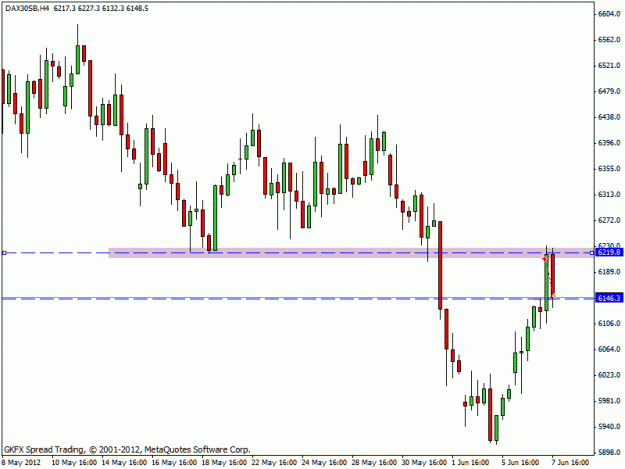The width and height of the screenshot is (625, 469).
Task: Click the 6479.0 price axis label
Action: 609,91
